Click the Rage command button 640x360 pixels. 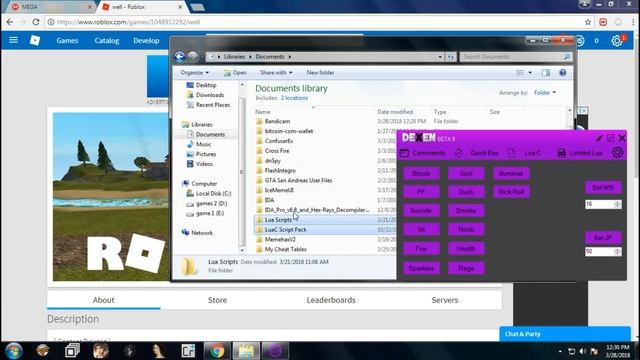(x=466, y=268)
